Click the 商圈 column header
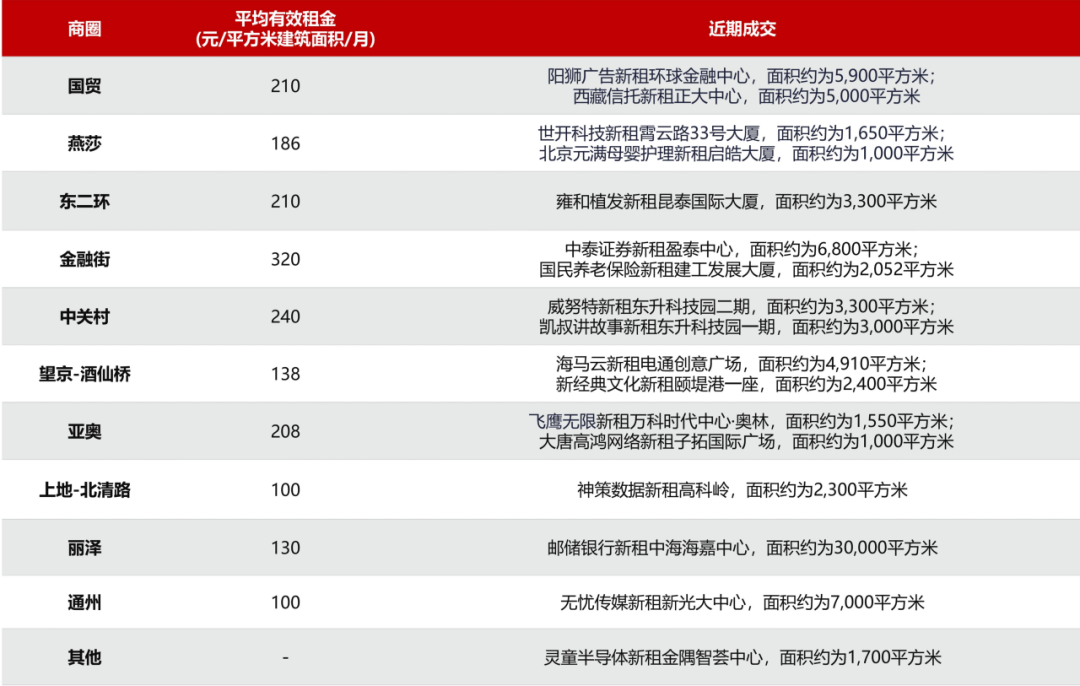The image size is (1080, 686). click(85, 29)
